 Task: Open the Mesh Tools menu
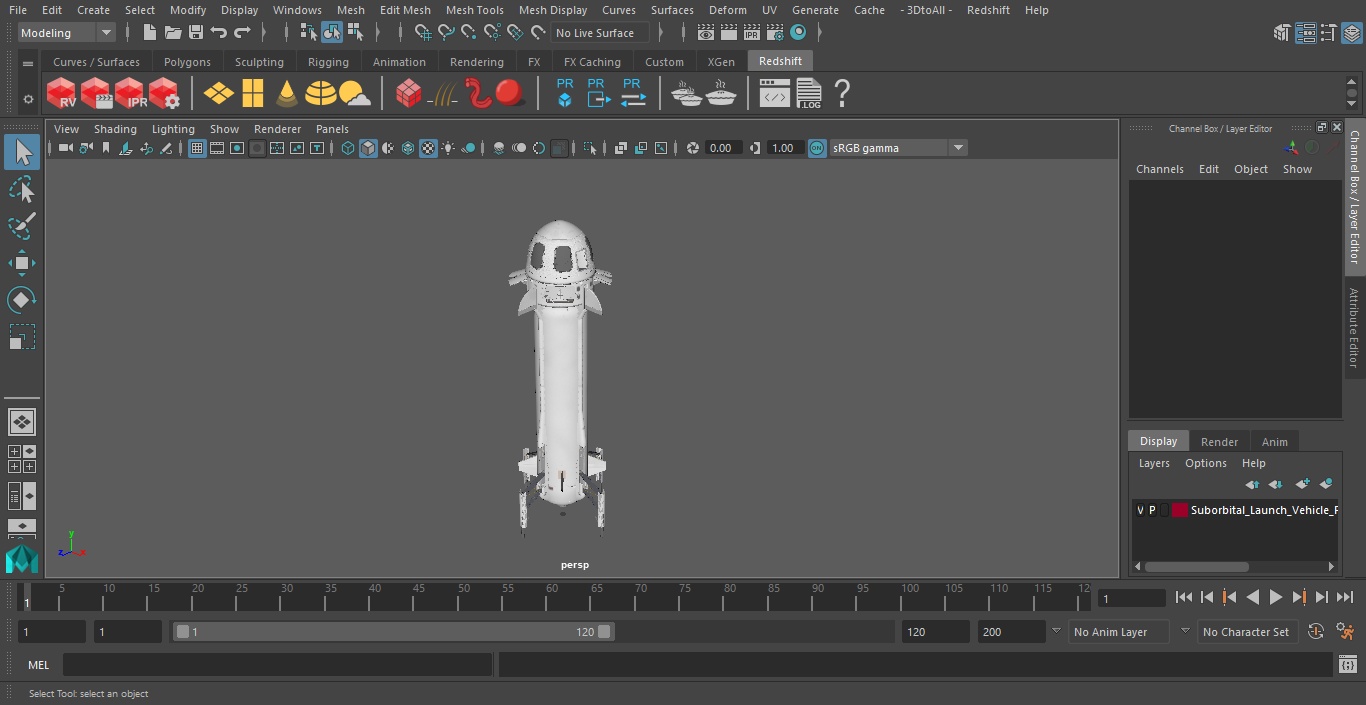(x=474, y=10)
